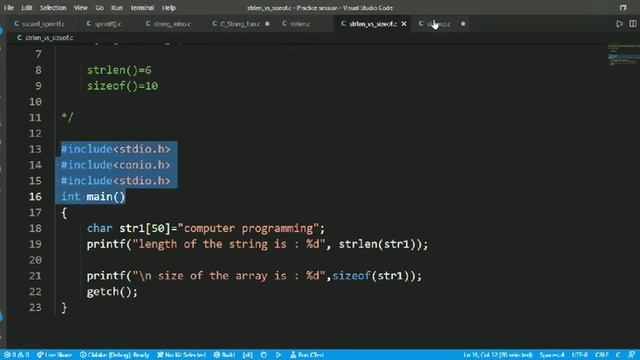Click the CMake Build button
The height and width of the screenshot is (360, 640).
coord(224,355)
